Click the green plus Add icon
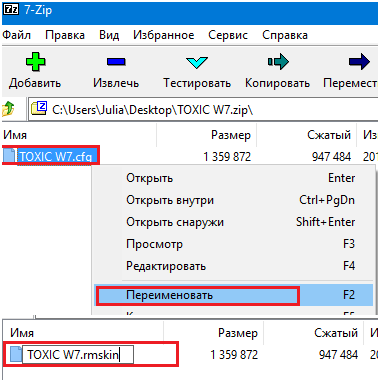The image size is (388, 380). pos(35,62)
